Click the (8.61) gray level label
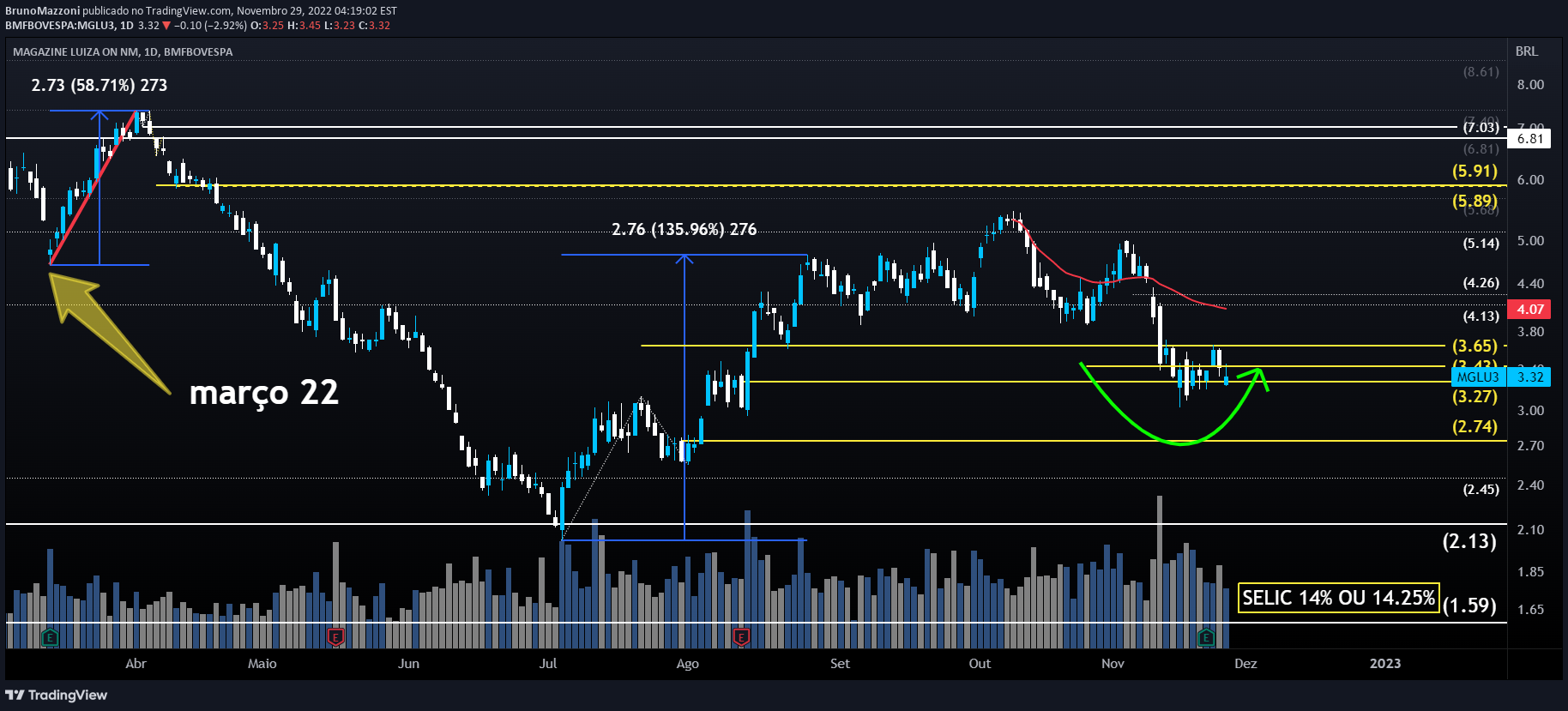1568x711 pixels. click(x=1481, y=72)
